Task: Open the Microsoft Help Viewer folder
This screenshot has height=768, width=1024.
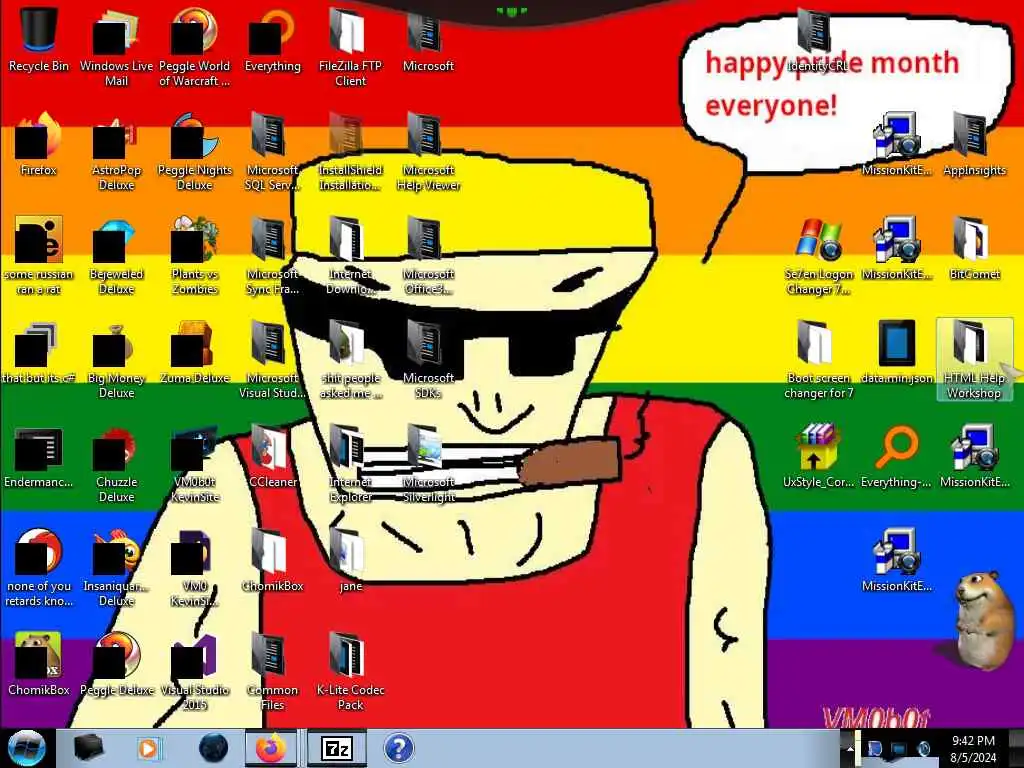Action: (x=428, y=152)
